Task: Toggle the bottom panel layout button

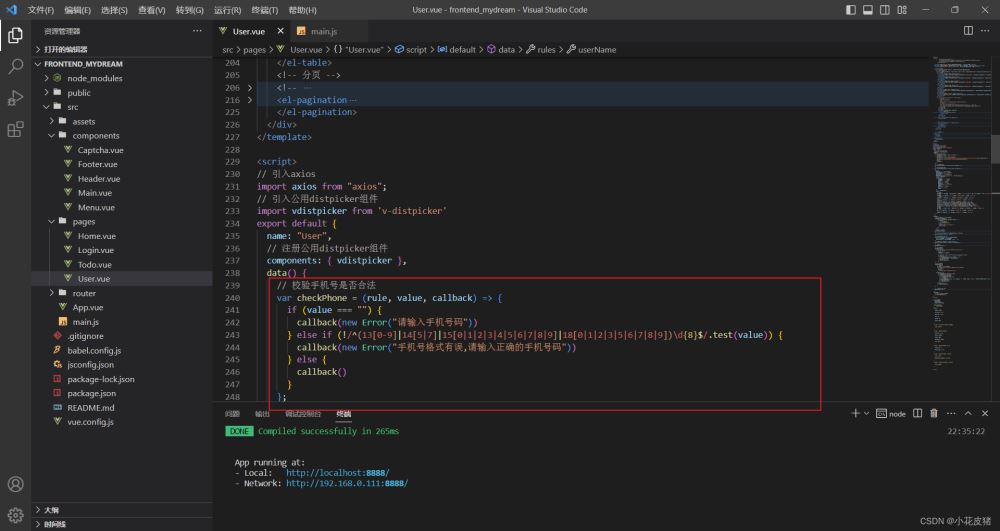Action: 868,10
